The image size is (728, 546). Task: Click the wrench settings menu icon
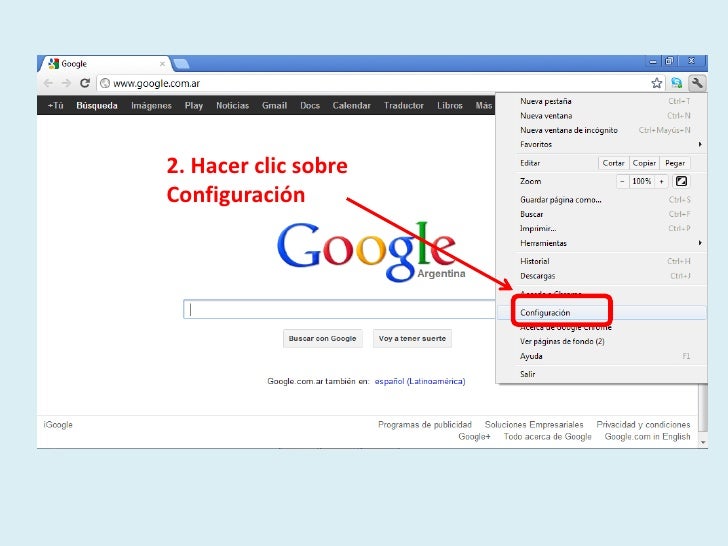(x=697, y=83)
